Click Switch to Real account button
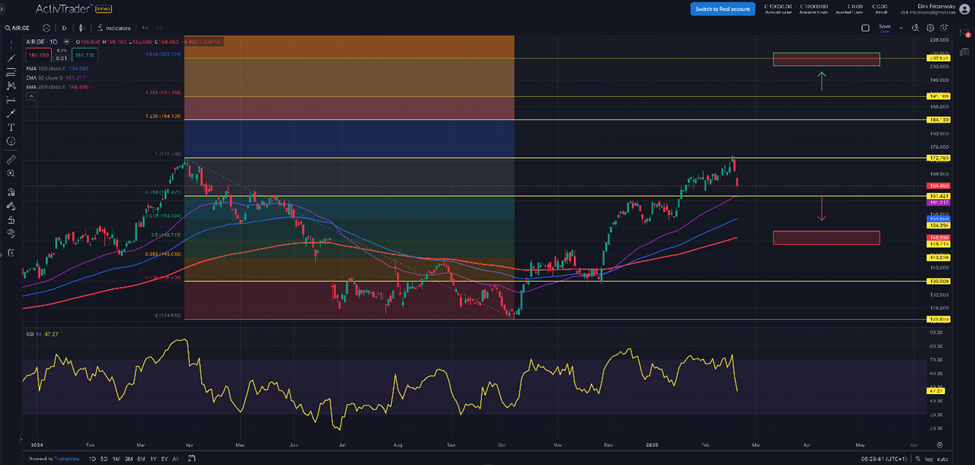The width and height of the screenshot is (975, 465). tap(722, 9)
